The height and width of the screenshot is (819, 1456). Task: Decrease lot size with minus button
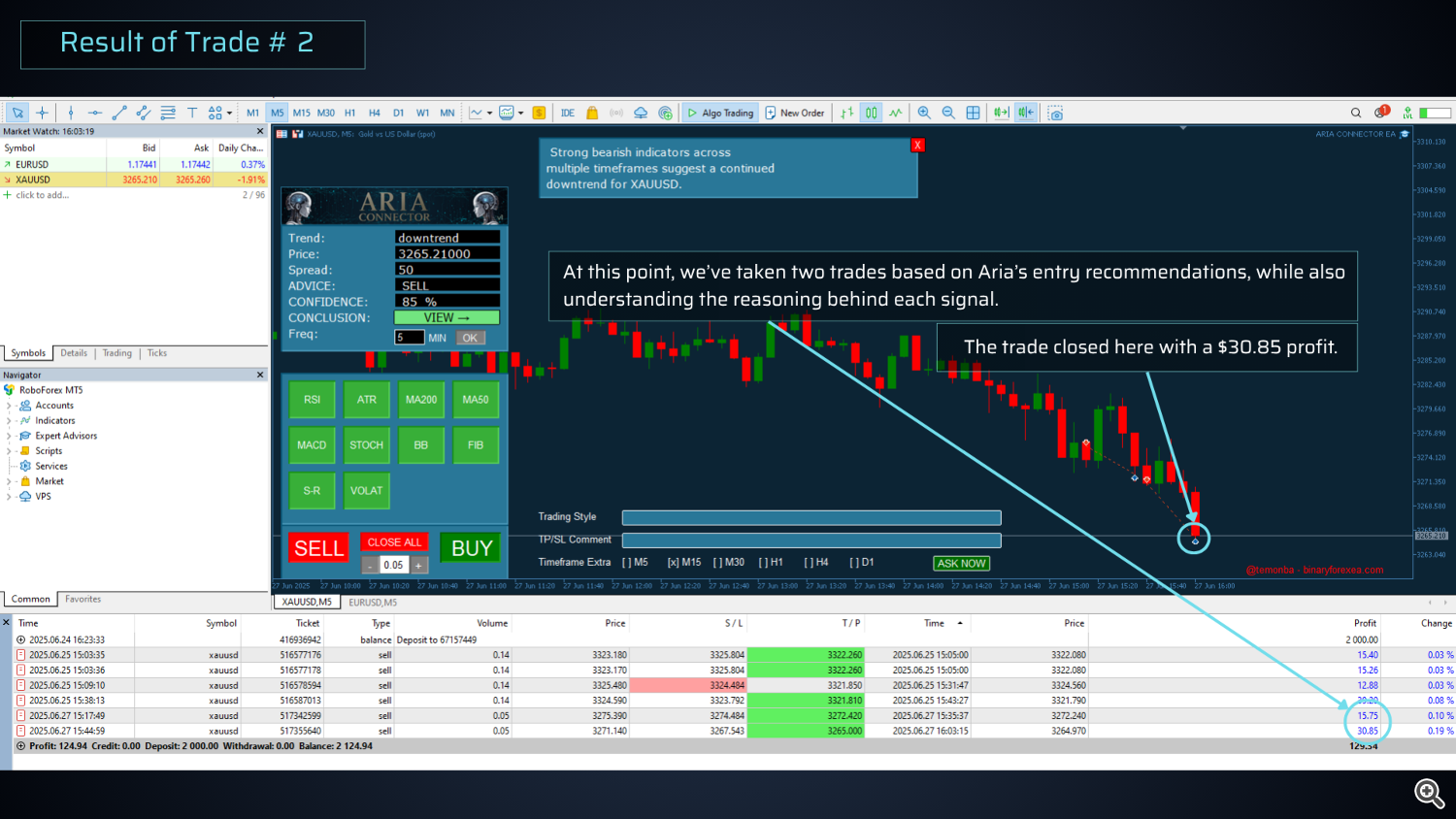370,565
